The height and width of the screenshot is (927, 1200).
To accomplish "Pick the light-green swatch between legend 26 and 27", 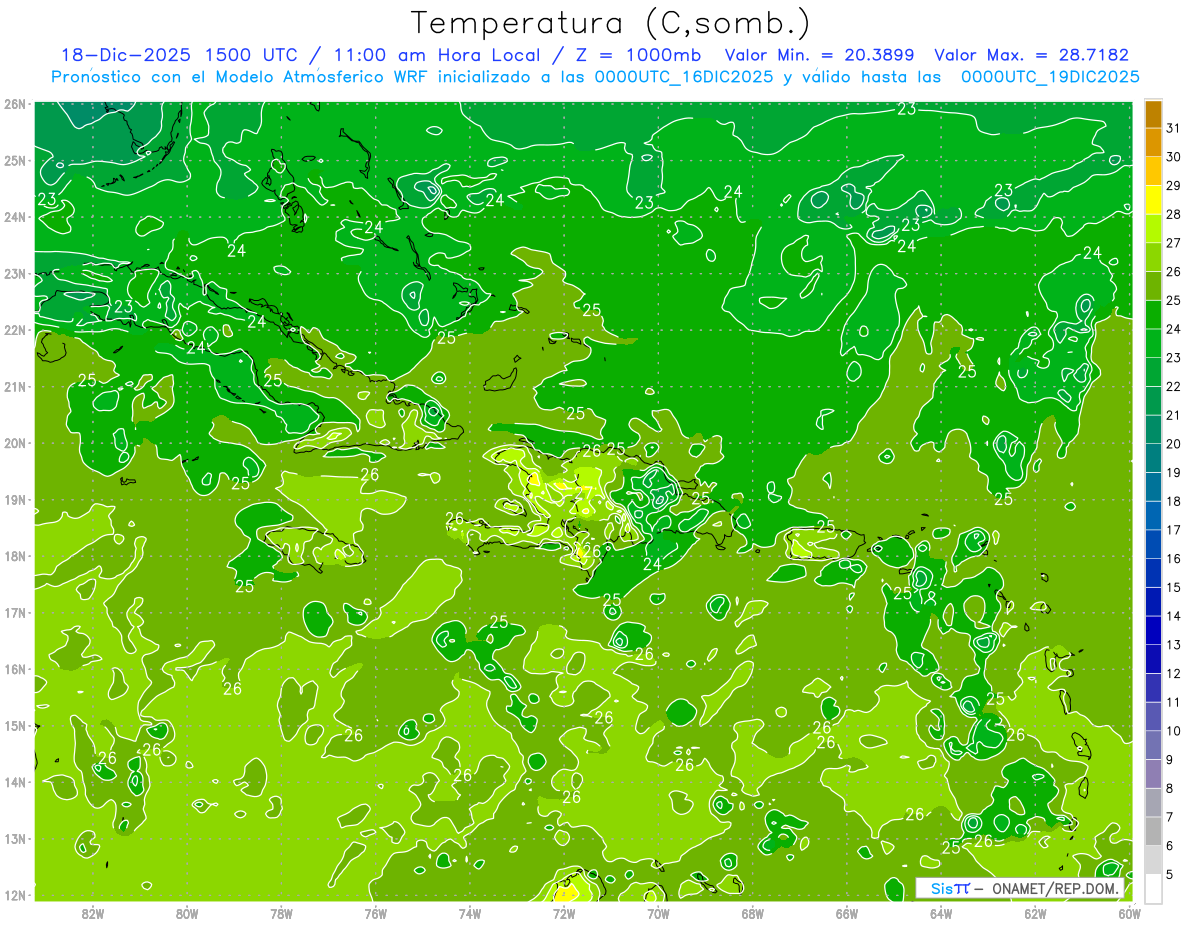I will 1153,258.
